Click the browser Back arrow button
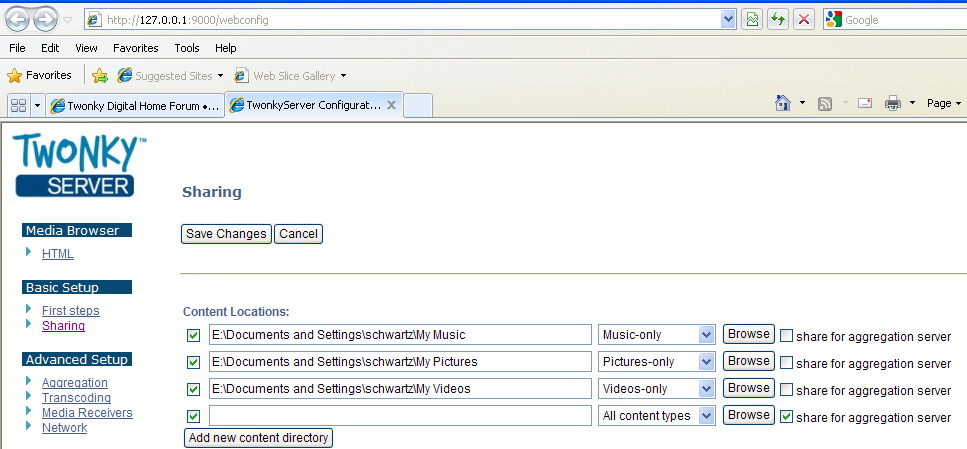 17,19
